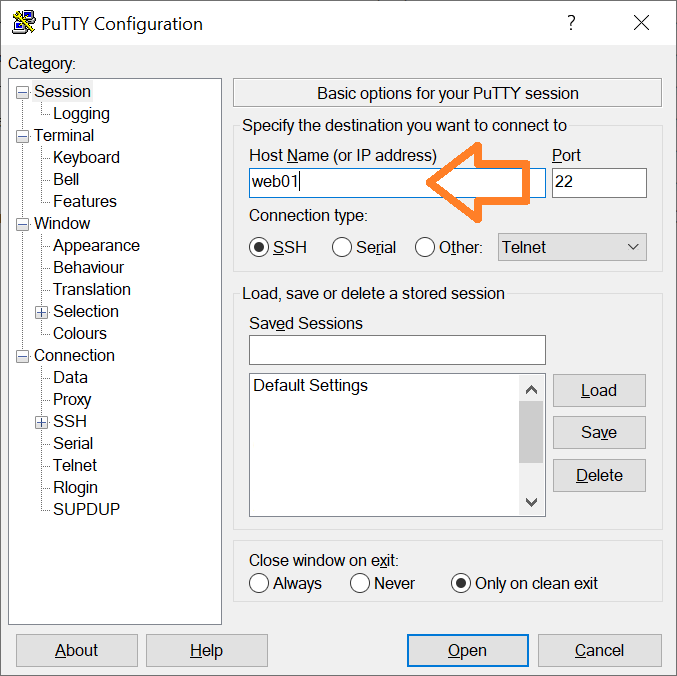Collapse the Session tree node
677x676 pixels.
(x=22, y=92)
